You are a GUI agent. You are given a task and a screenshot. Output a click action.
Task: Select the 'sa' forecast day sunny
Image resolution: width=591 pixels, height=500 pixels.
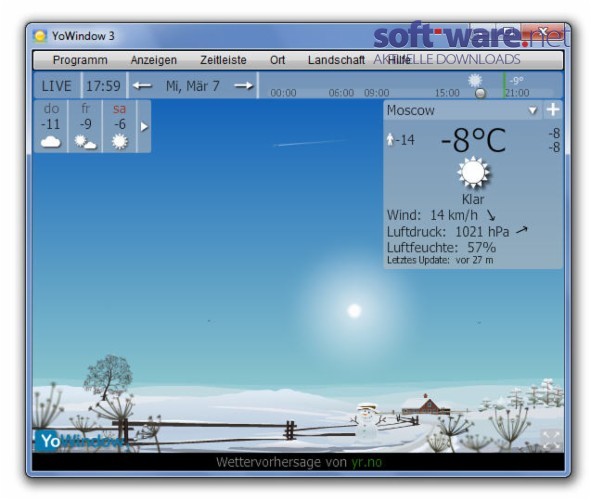[120, 126]
